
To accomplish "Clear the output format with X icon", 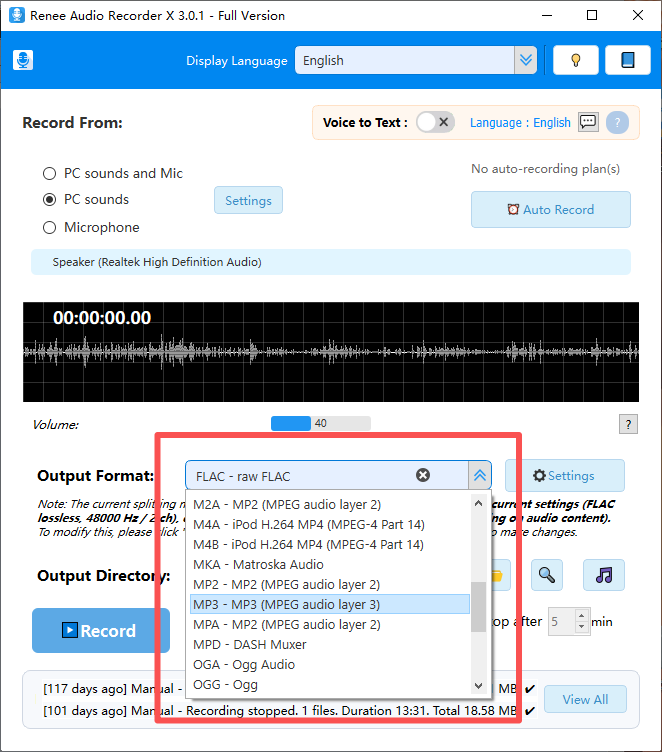I will pyautogui.click(x=423, y=475).
